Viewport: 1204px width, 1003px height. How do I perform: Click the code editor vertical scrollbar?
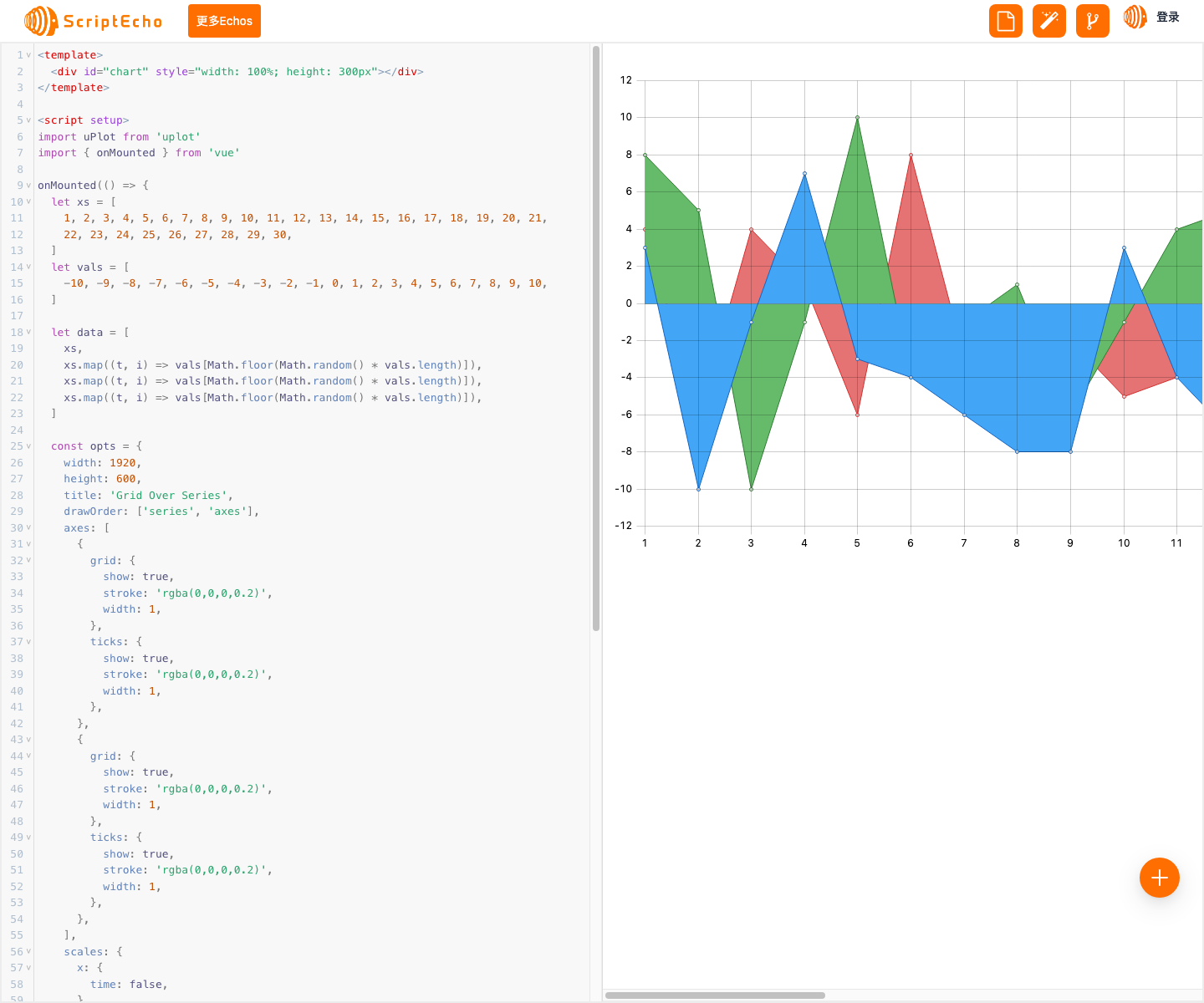click(596, 339)
